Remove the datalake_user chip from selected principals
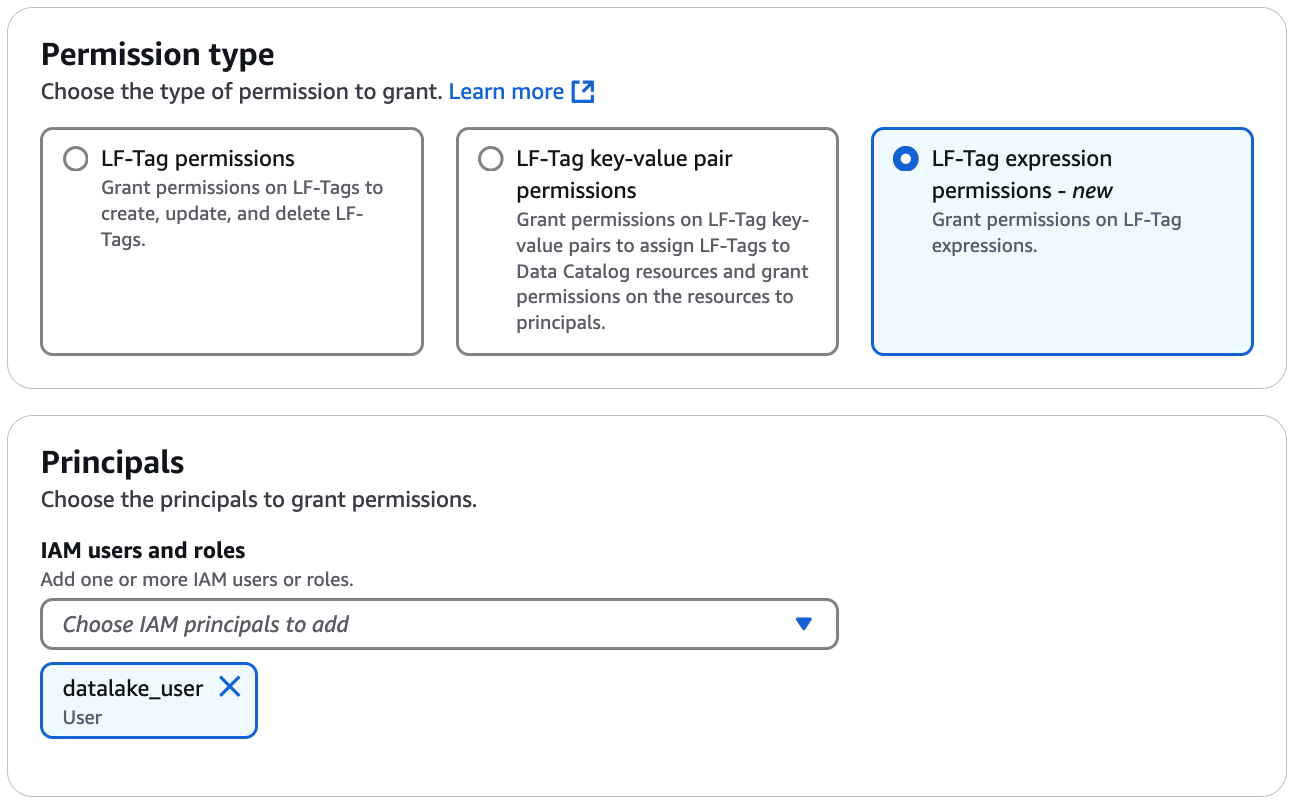1294x802 pixels. pyautogui.click(x=231, y=687)
